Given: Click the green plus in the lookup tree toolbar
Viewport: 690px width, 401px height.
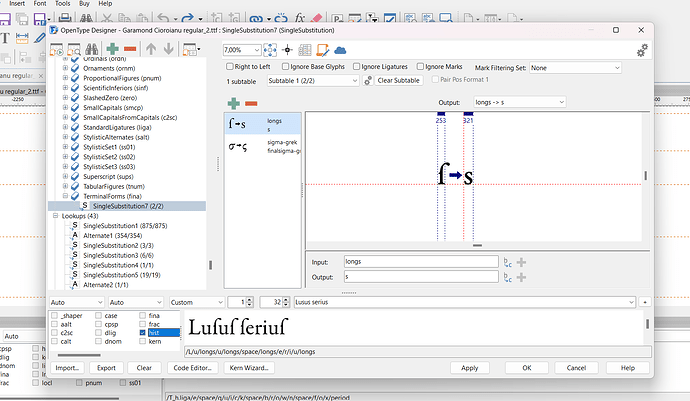Looking at the screenshot, I should (112, 48).
